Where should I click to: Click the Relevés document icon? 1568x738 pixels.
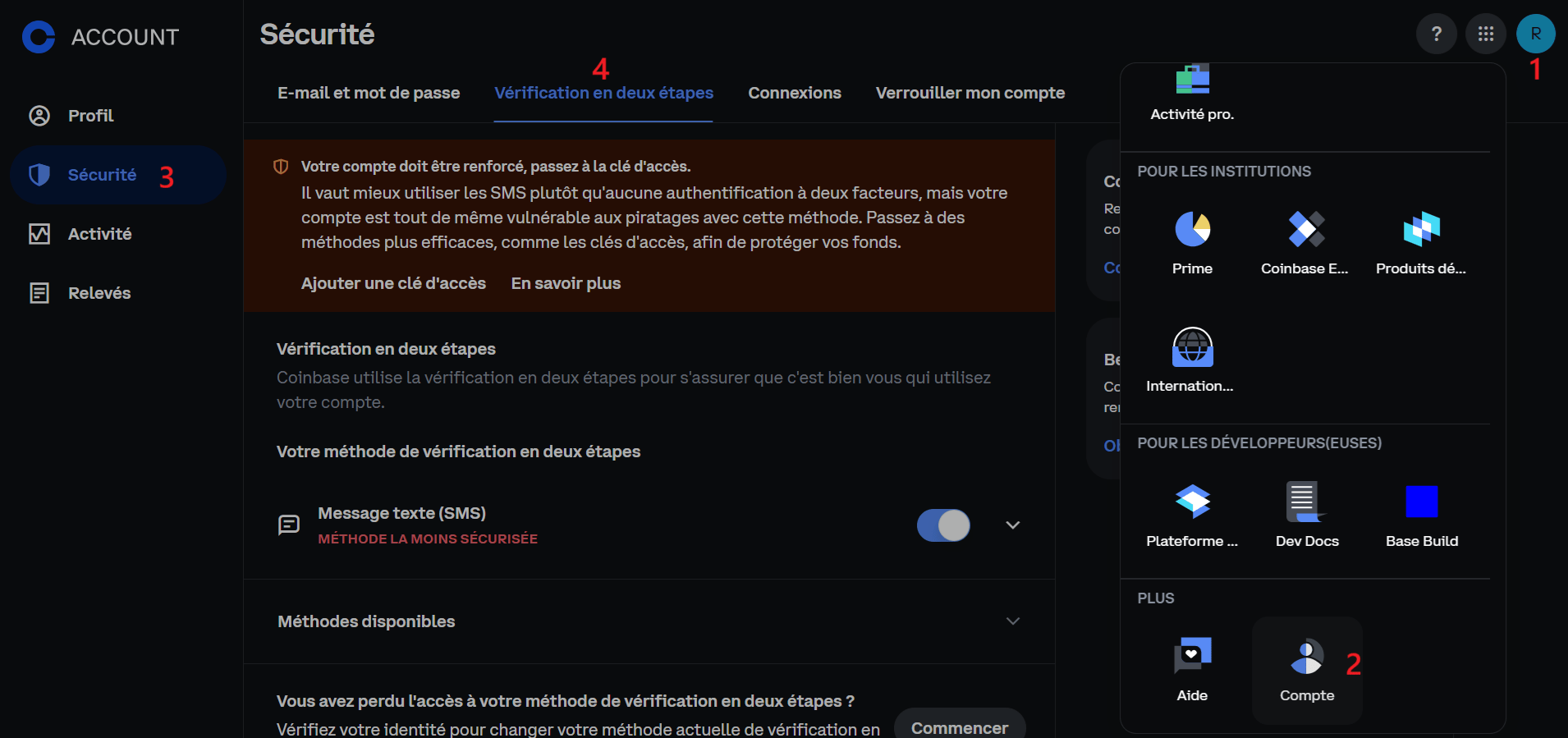click(x=39, y=293)
